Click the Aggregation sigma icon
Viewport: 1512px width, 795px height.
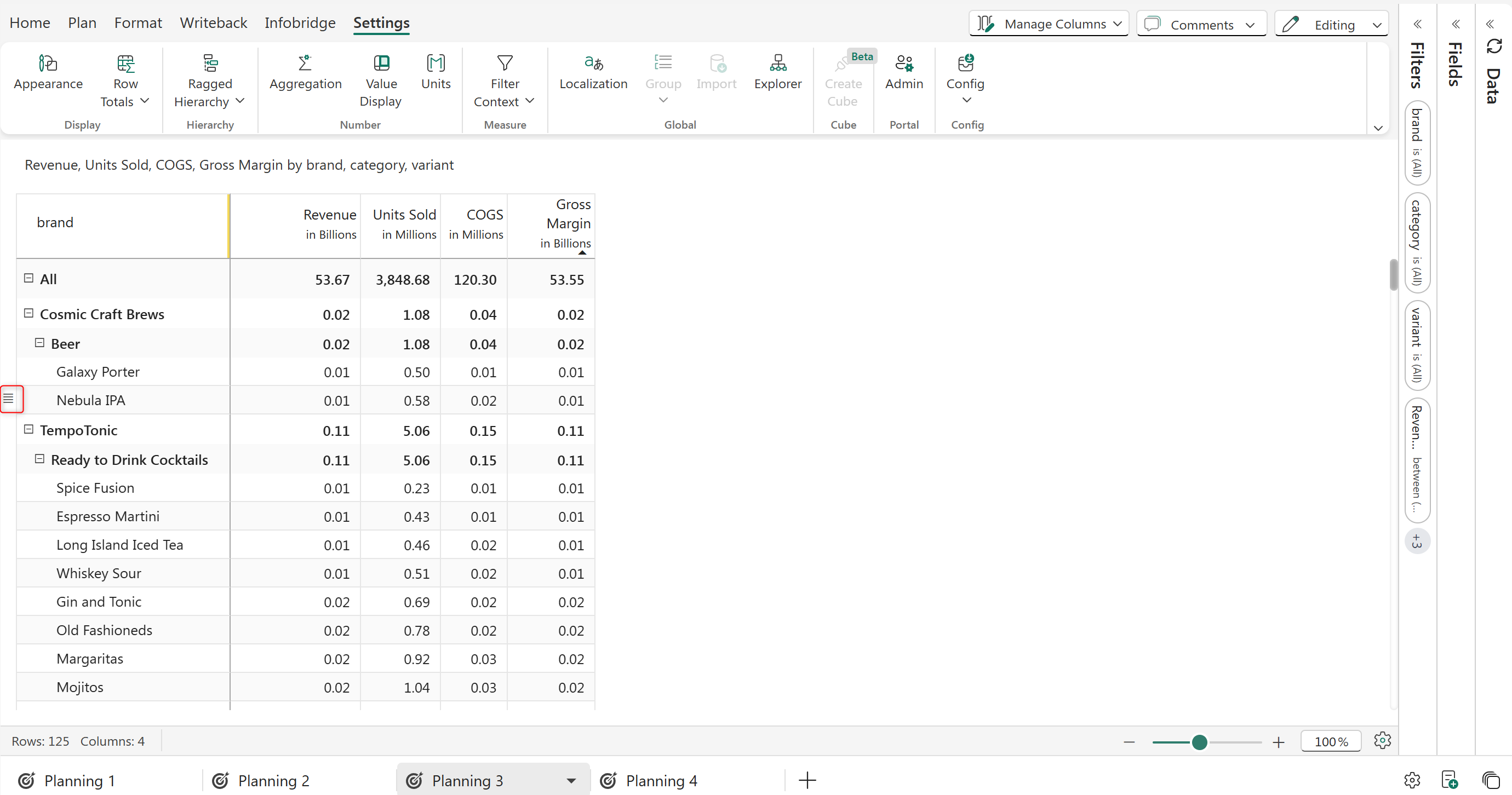tap(305, 64)
